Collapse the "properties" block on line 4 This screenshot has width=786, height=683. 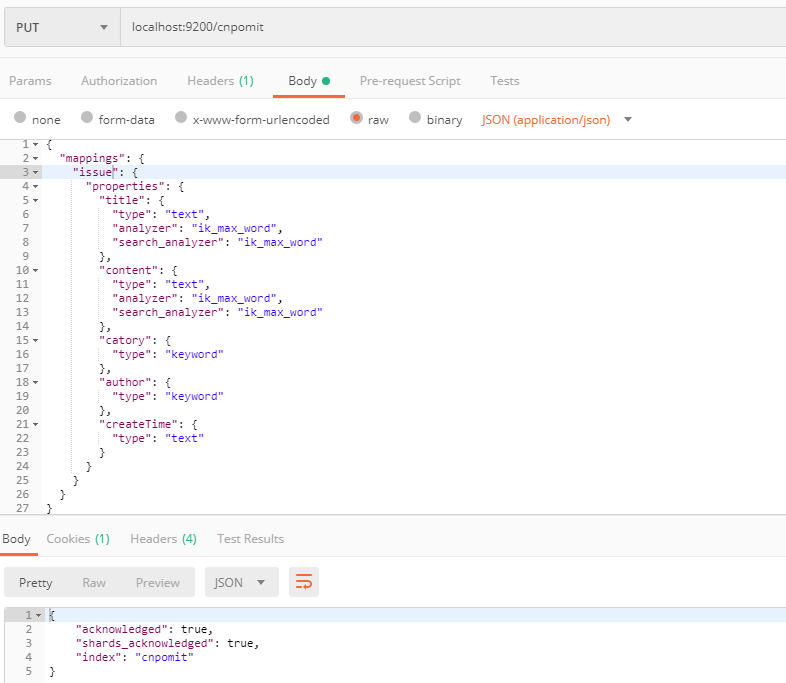36,186
